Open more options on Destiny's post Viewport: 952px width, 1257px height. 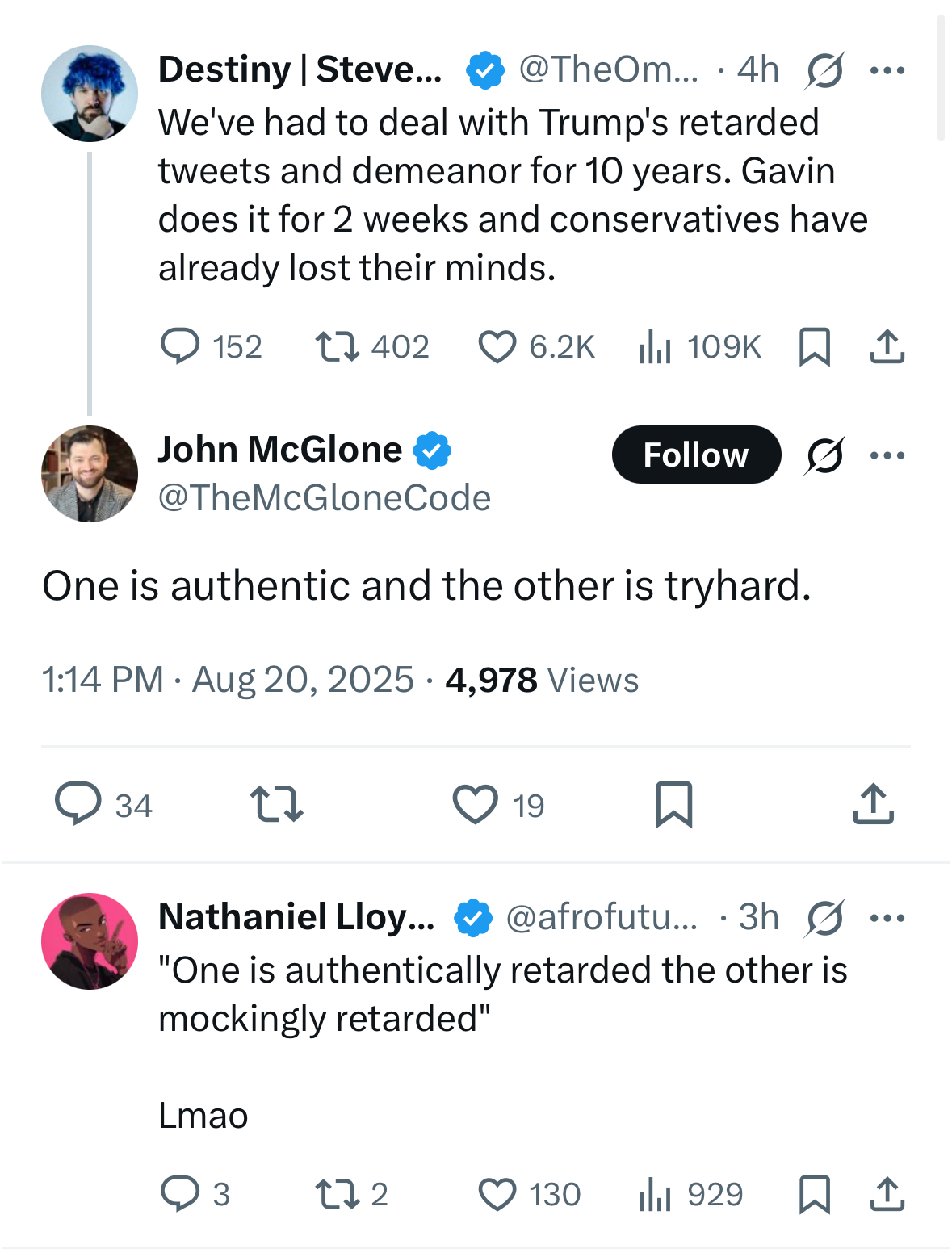[x=887, y=70]
